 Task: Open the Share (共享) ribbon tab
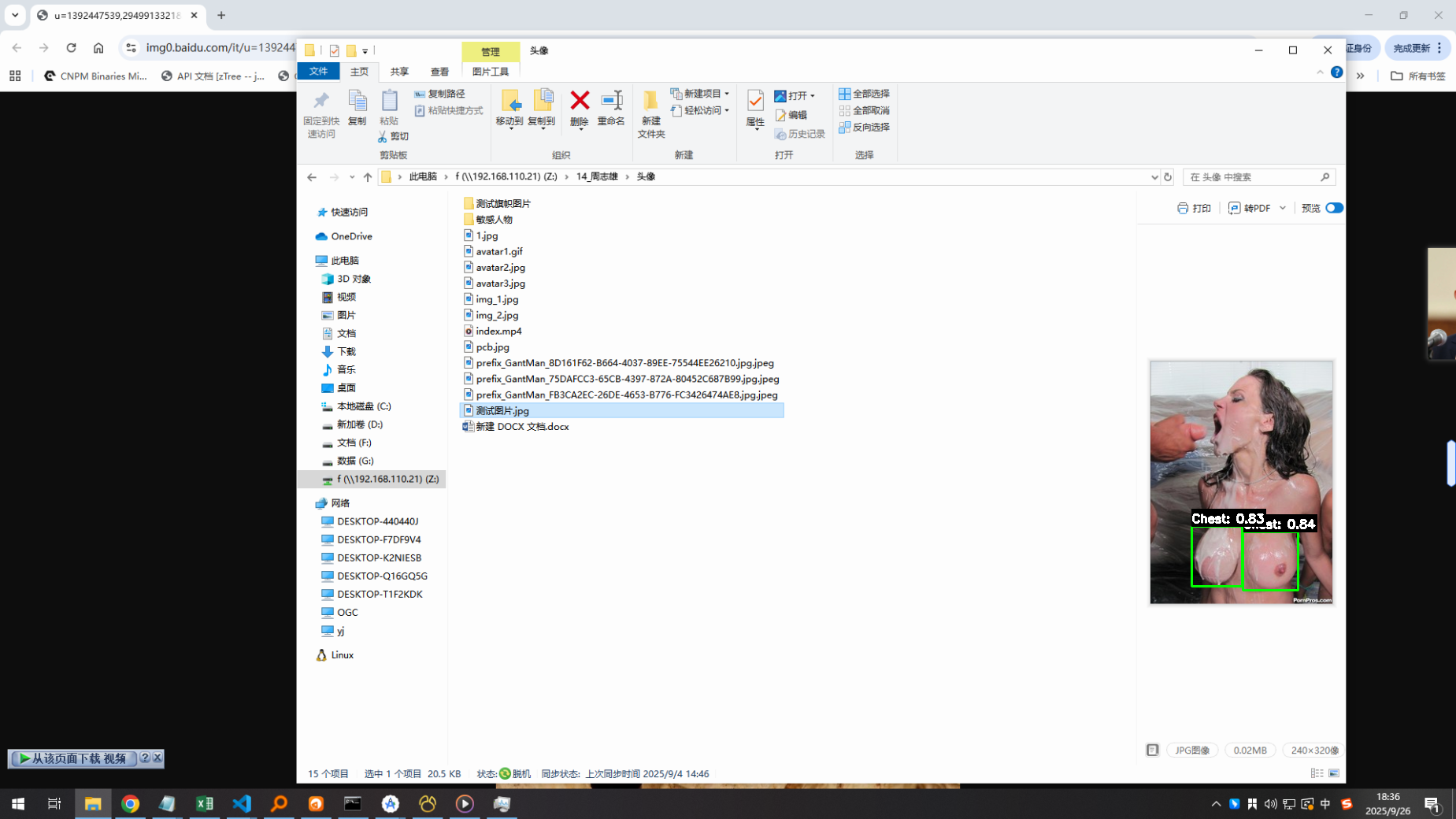pyautogui.click(x=399, y=72)
